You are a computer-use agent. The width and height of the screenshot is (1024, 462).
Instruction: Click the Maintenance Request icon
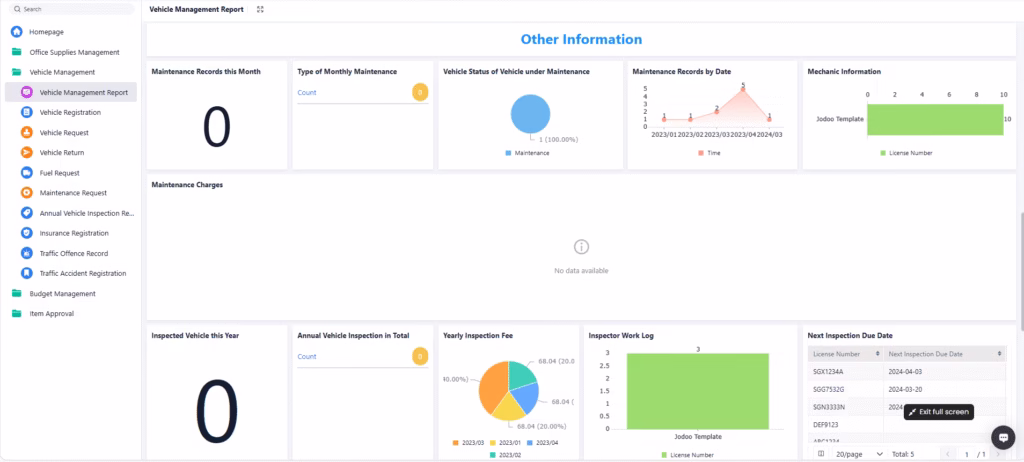pyautogui.click(x=26, y=193)
